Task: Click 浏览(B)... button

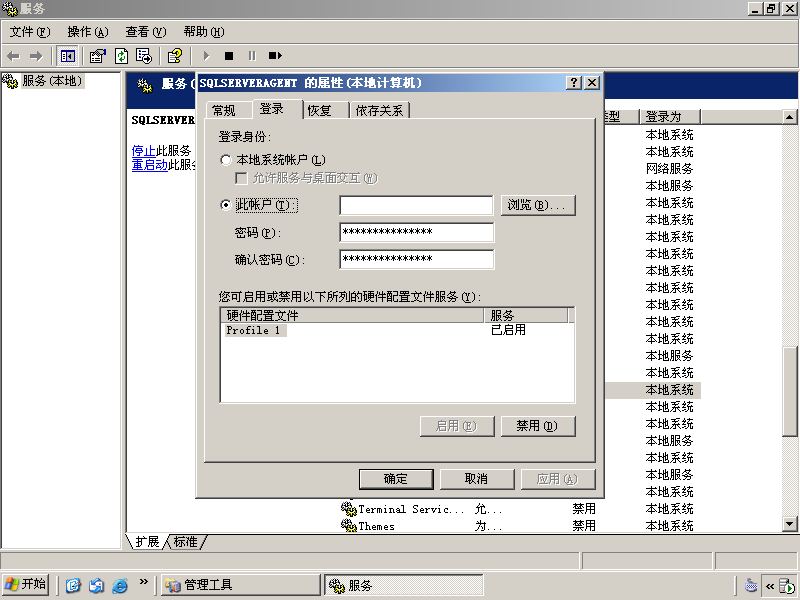Action: click(538, 205)
